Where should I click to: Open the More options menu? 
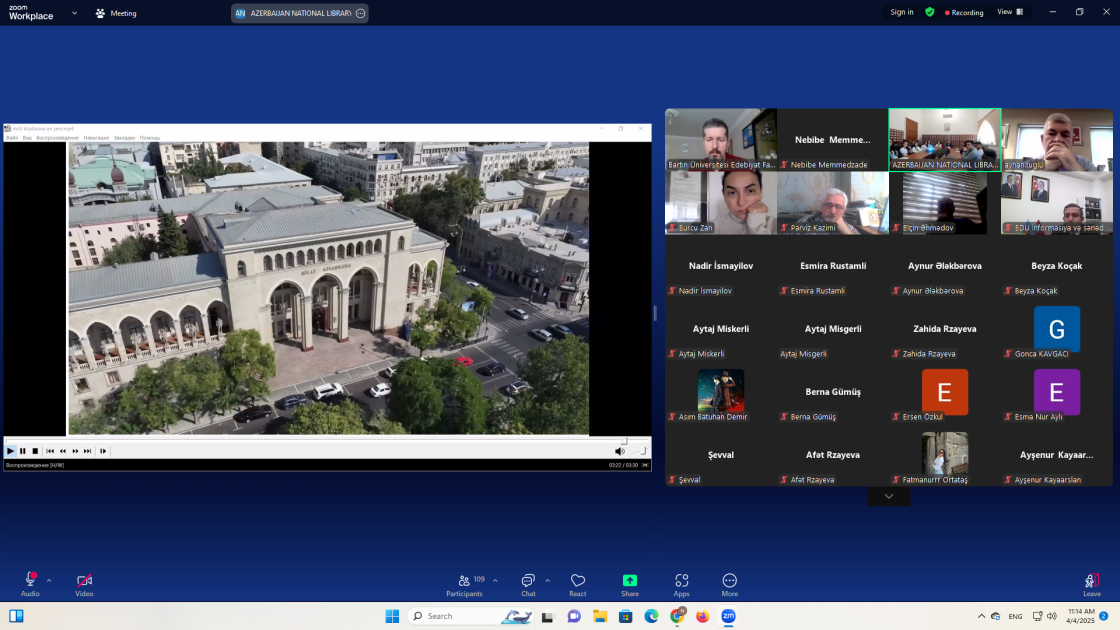tap(729, 585)
